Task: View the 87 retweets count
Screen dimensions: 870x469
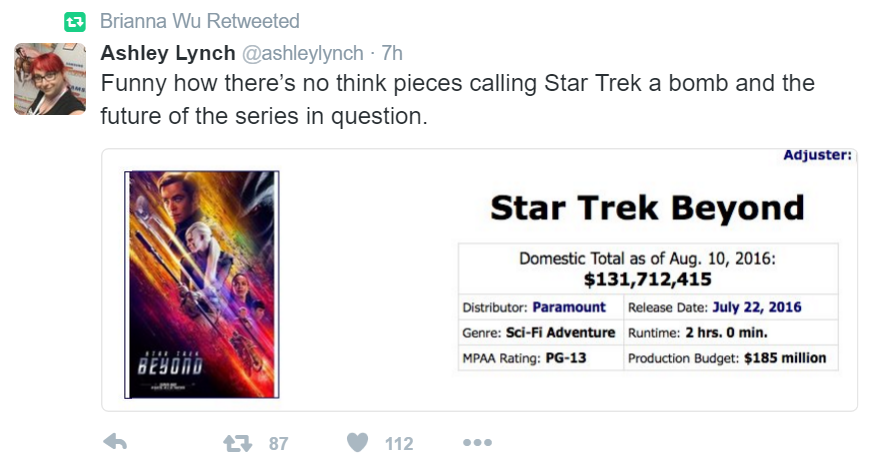Action: pos(279,443)
